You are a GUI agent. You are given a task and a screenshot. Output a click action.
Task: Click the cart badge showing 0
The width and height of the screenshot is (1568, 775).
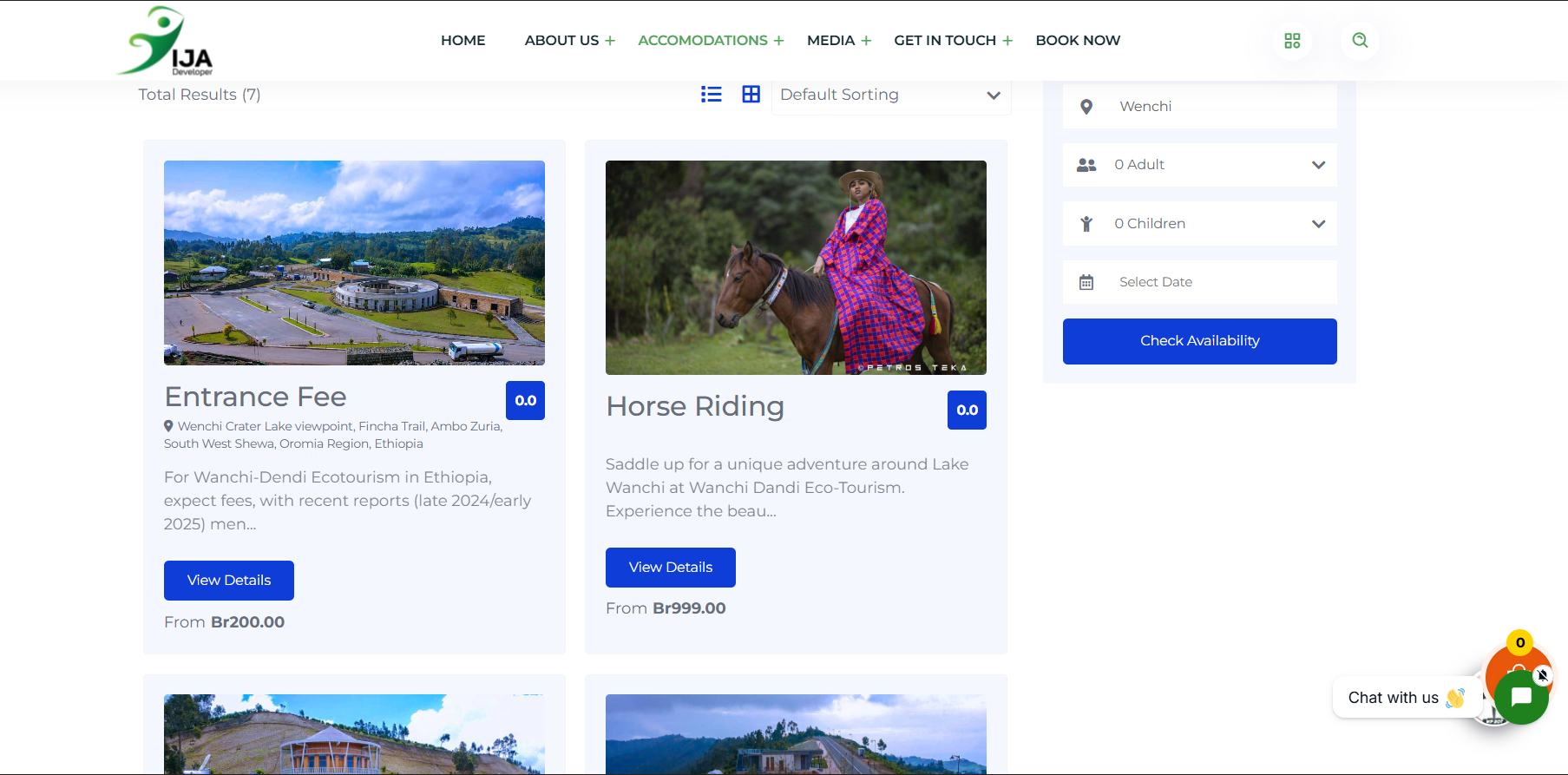pyautogui.click(x=1519, y=643)
